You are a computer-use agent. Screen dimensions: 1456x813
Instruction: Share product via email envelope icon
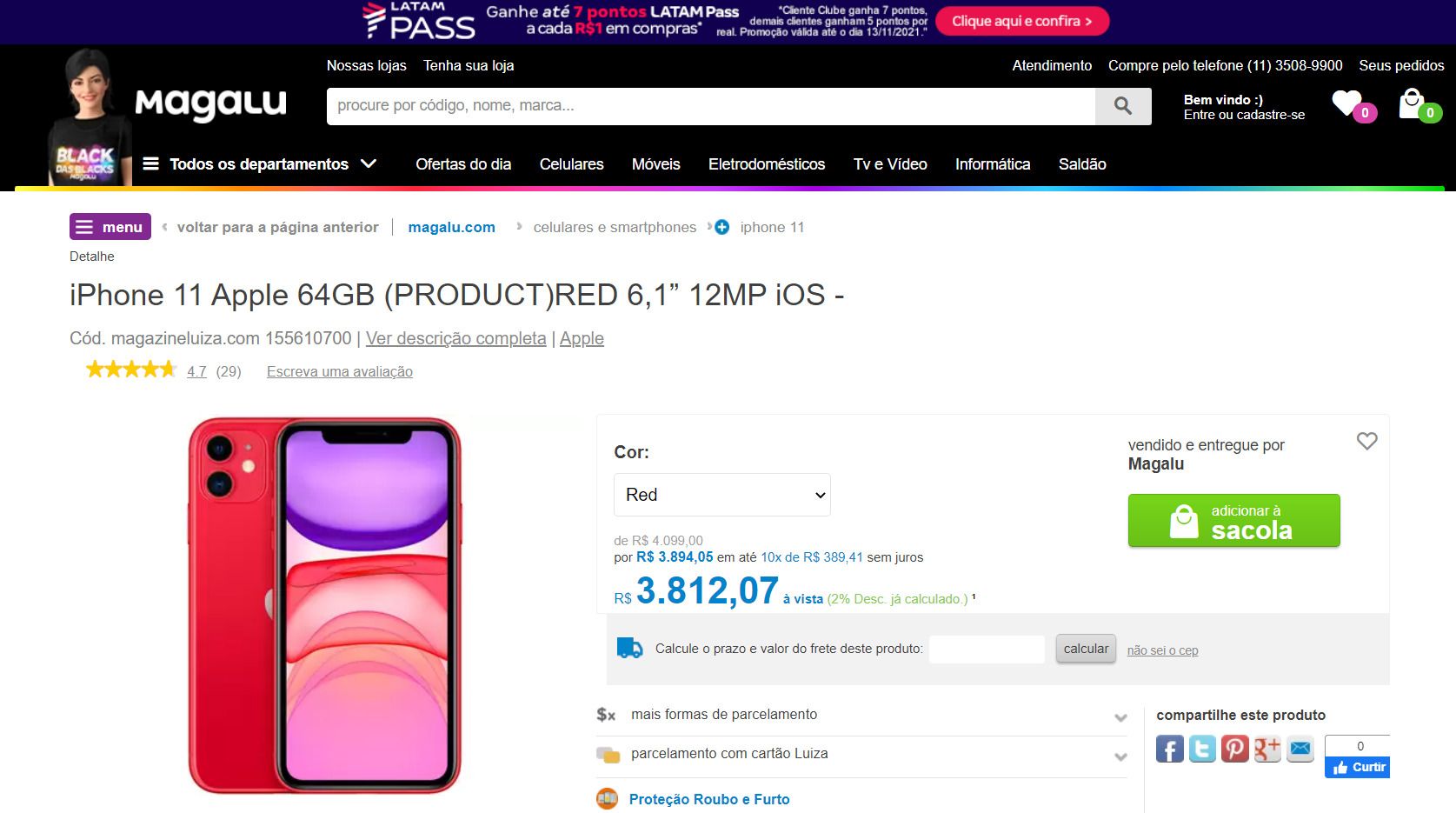coord(1300,749)
